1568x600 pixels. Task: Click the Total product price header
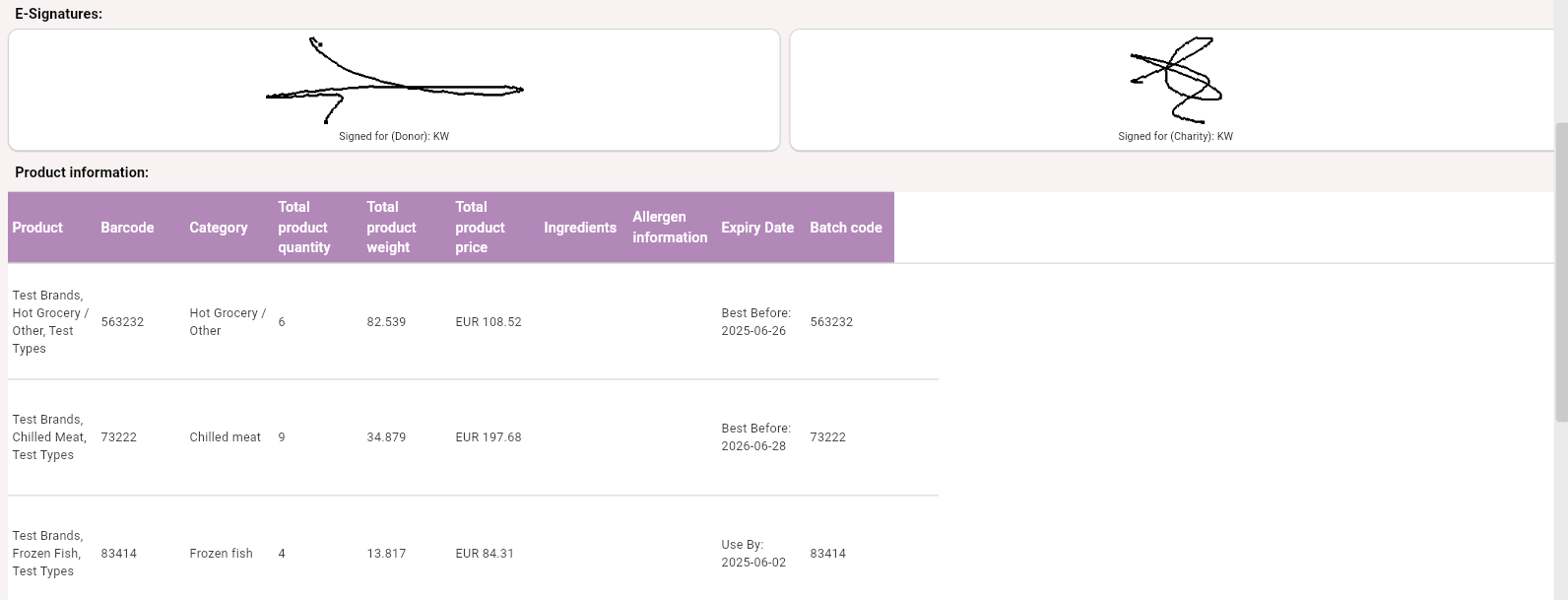[480, 228]
